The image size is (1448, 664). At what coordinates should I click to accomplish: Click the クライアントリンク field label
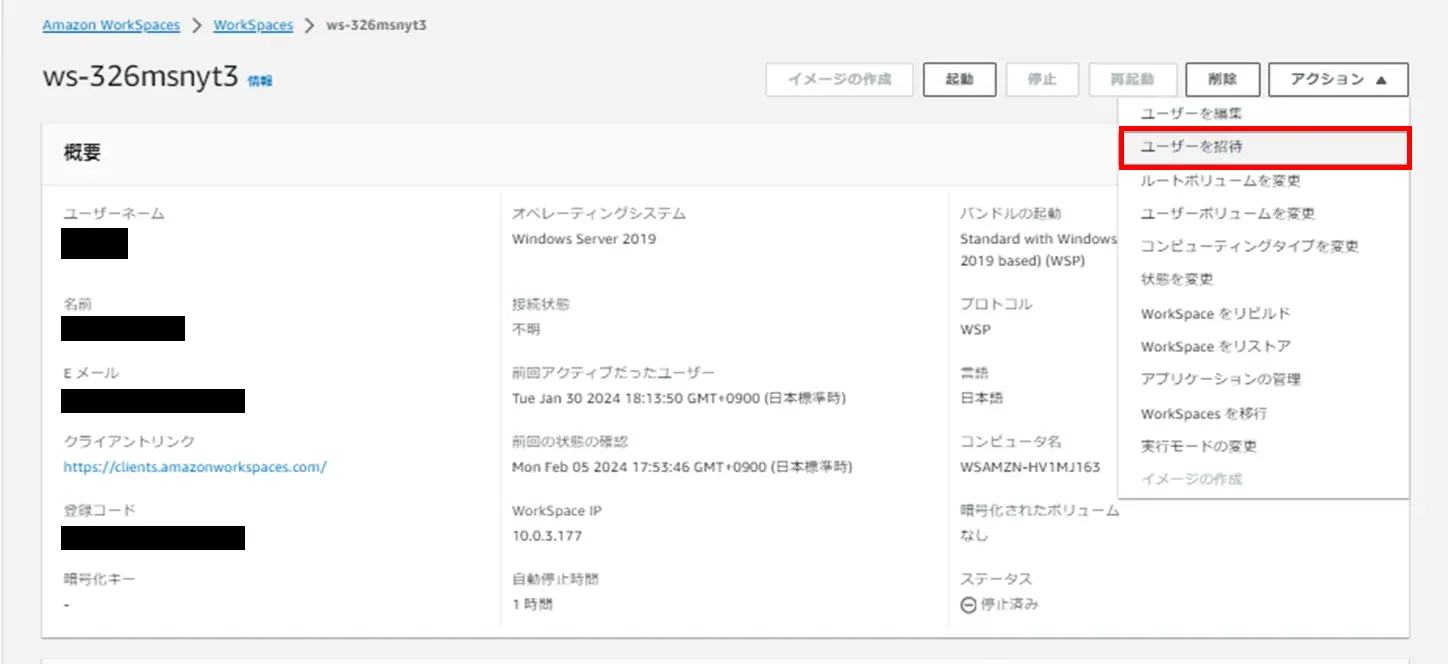(129, 441)
